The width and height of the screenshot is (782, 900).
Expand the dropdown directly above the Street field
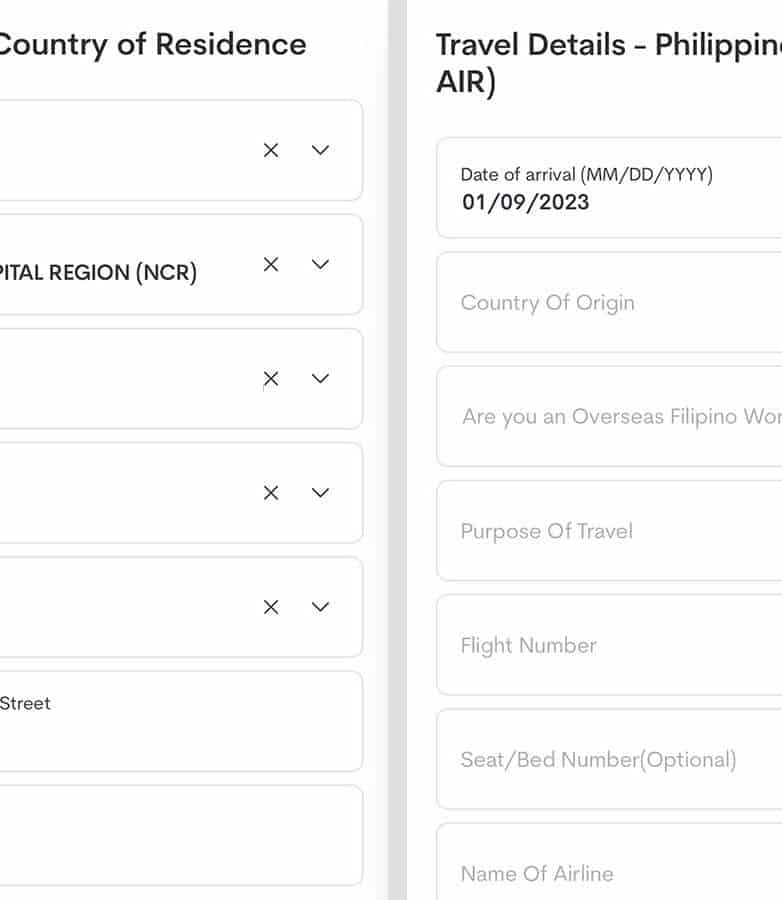click(320, 607)
